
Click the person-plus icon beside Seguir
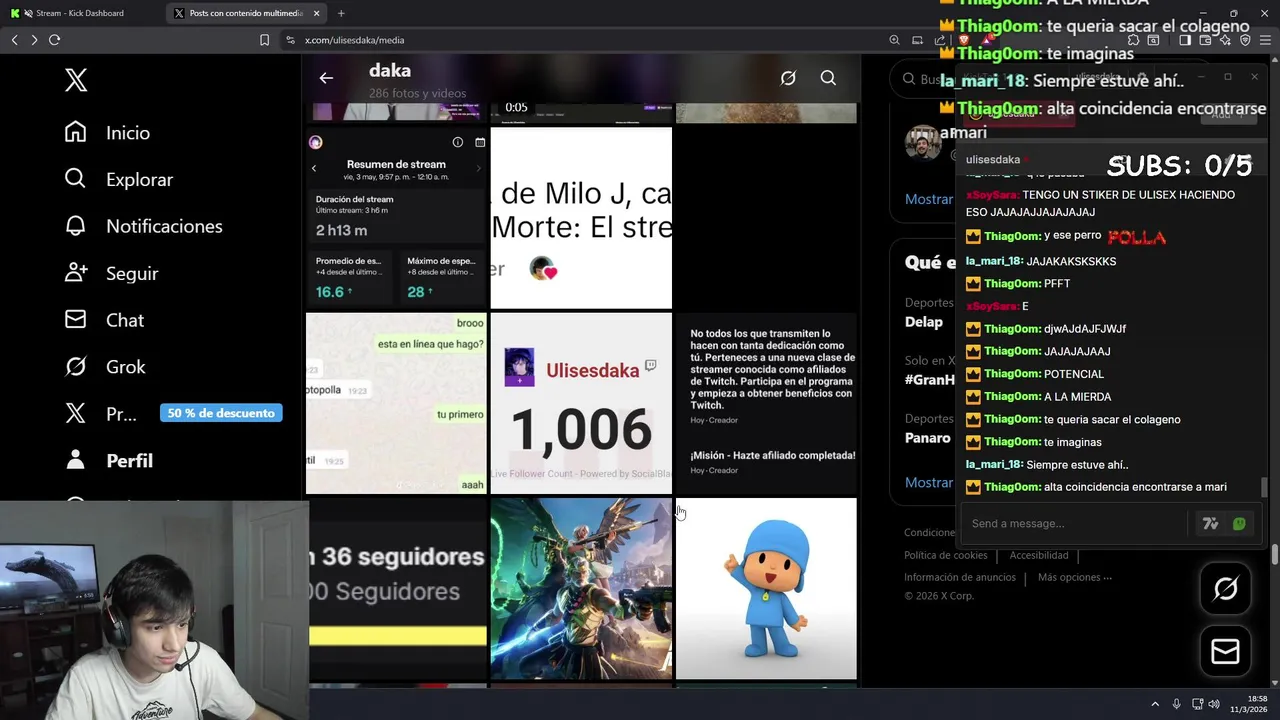pyautogui.click(x=75, y=273)
